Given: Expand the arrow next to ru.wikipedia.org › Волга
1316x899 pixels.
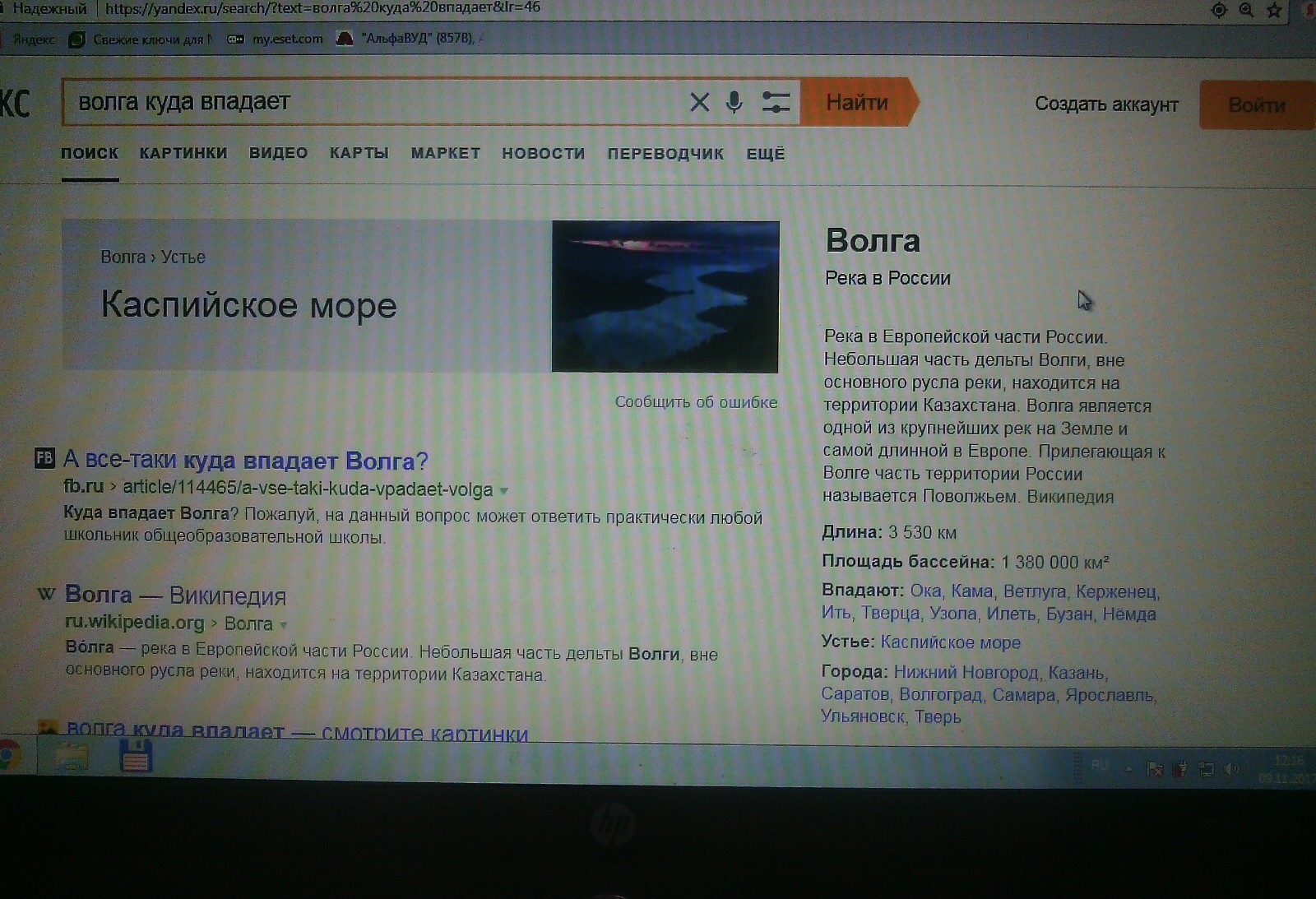Looking at the screenshot, I should coord(284,625).
